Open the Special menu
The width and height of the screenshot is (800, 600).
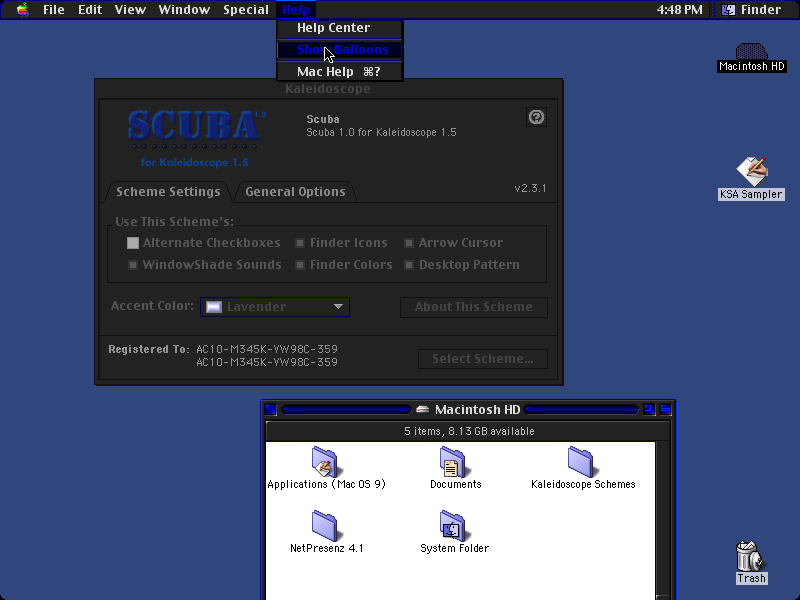[246, 10]
